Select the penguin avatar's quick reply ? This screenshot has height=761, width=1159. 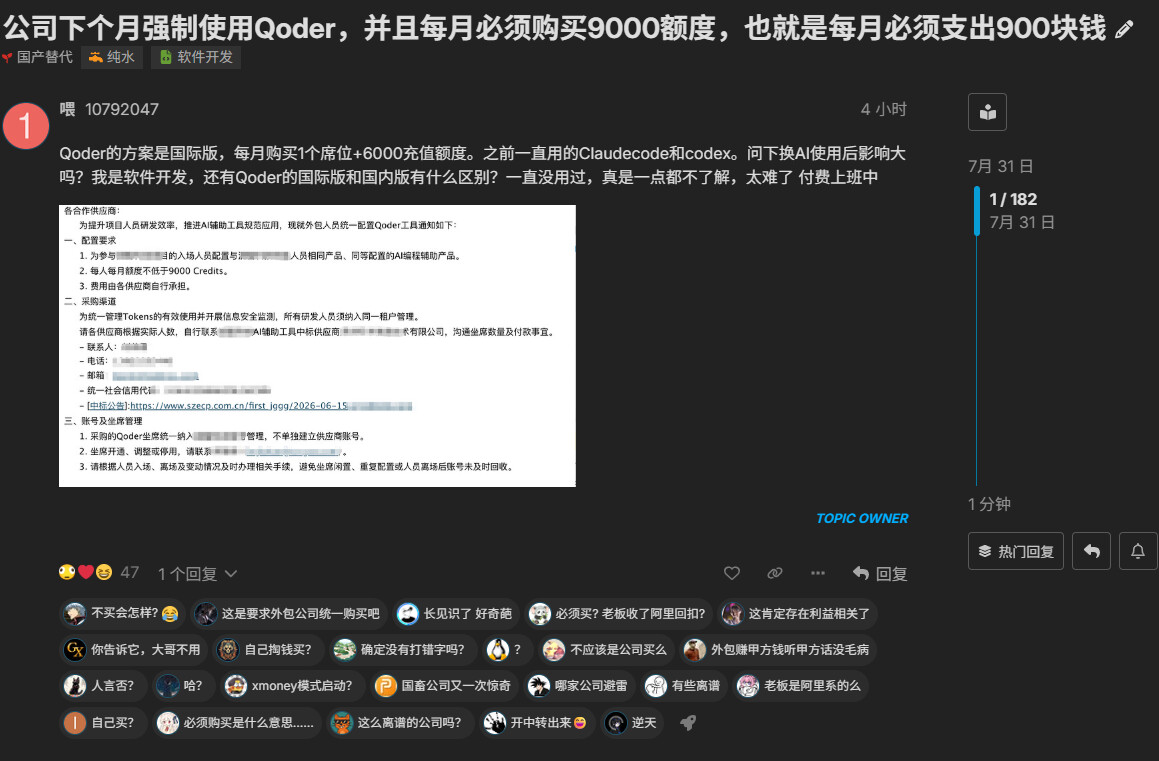click(x=506, y=649)
